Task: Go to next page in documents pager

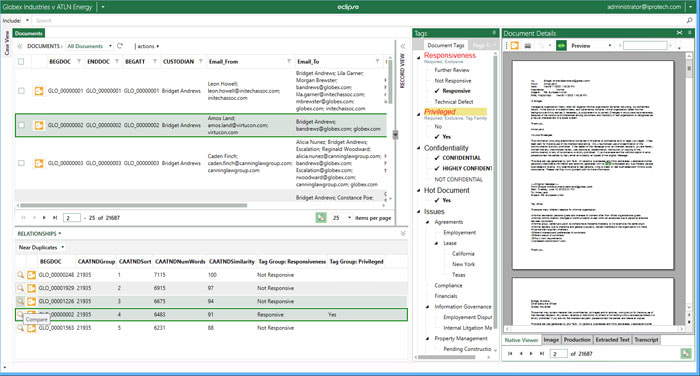Action: pos(44,217)
